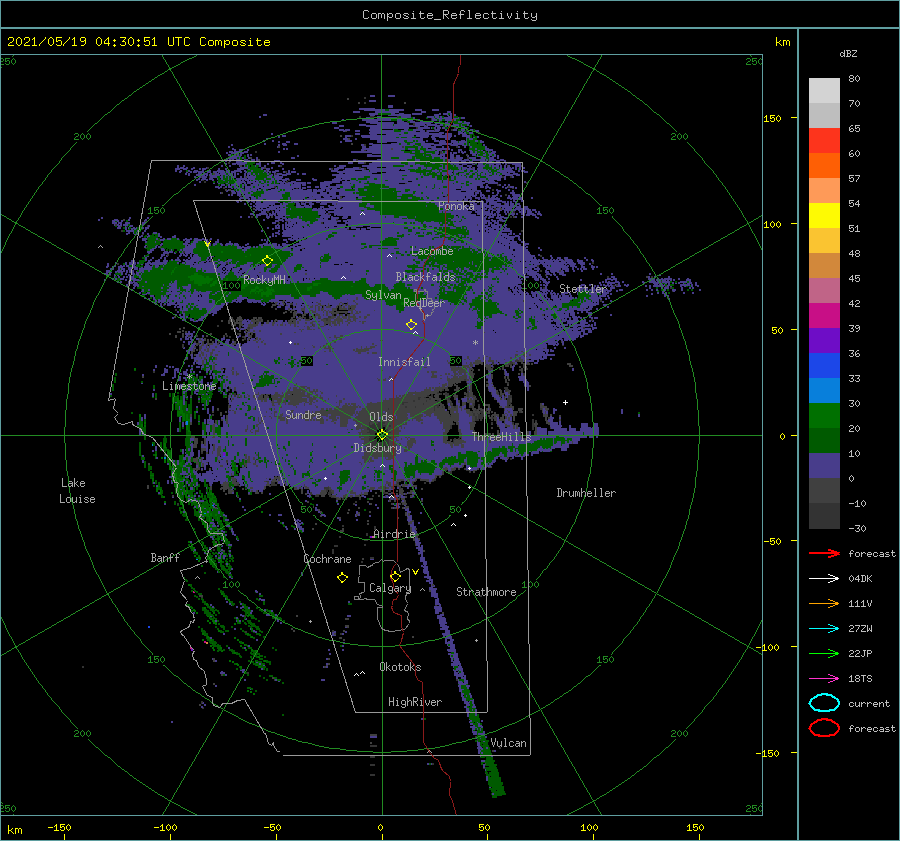Click the dBZ legend heading
The width and height of the screenshot is (900, 841).
point(848,53)
